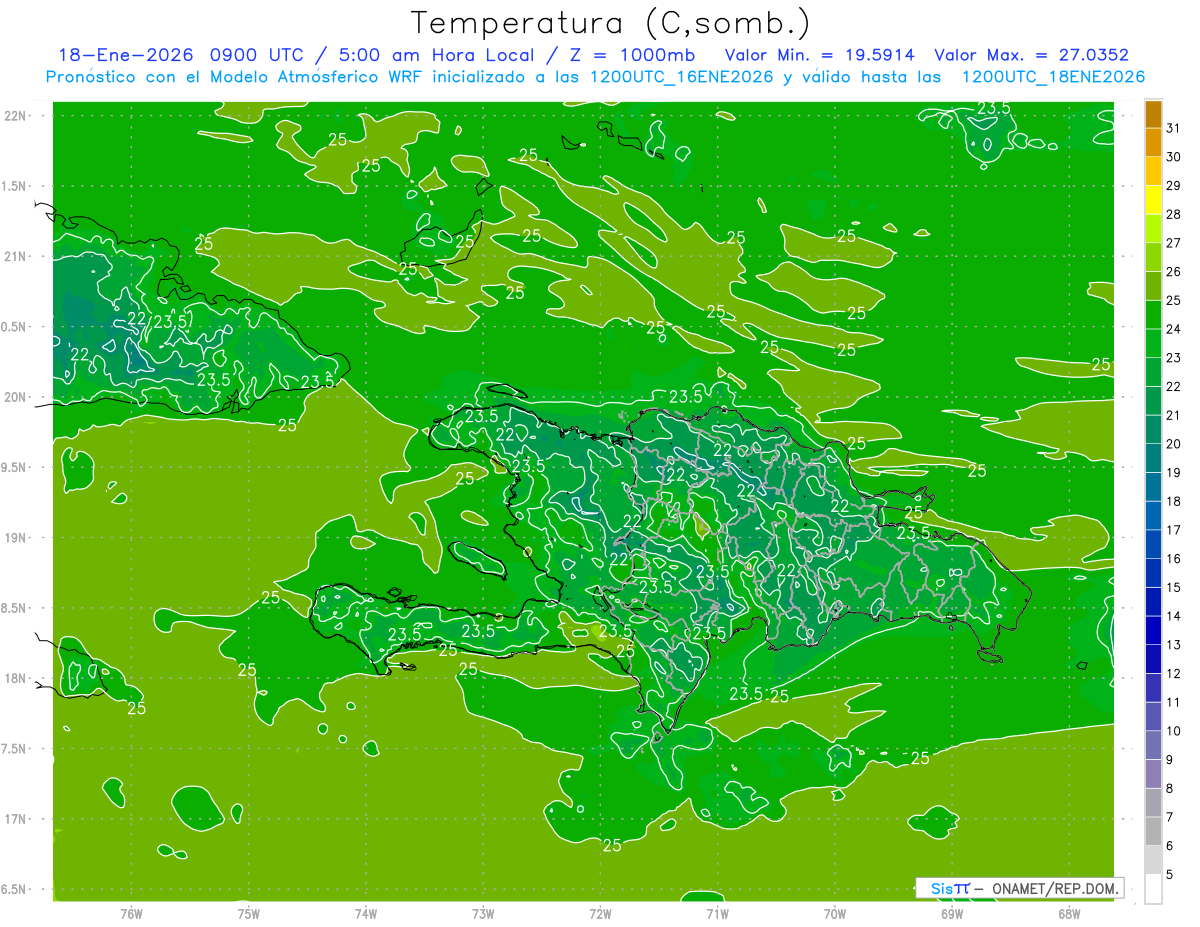Click the 'Z = 1000mb' level label

pos(630,55)
